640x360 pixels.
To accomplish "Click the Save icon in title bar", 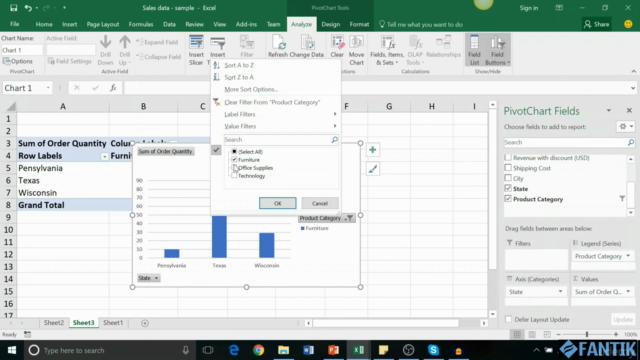I will (x=13, y=8).
